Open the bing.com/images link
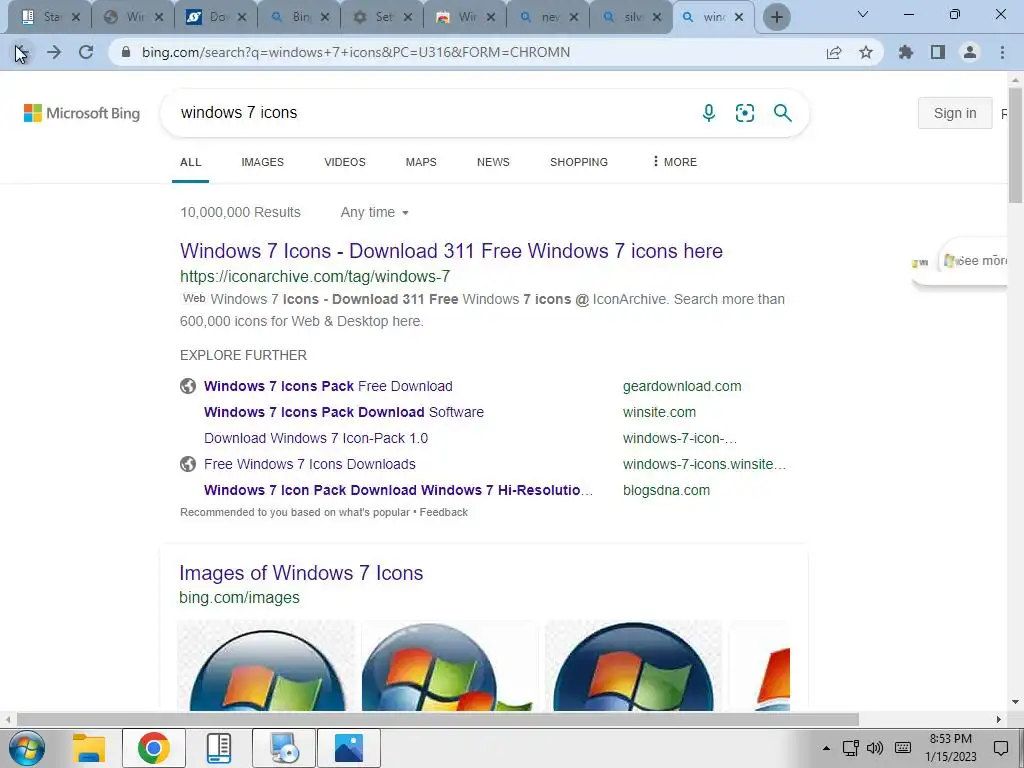The height and width of the screenshot is (768, 1024). 239,598
